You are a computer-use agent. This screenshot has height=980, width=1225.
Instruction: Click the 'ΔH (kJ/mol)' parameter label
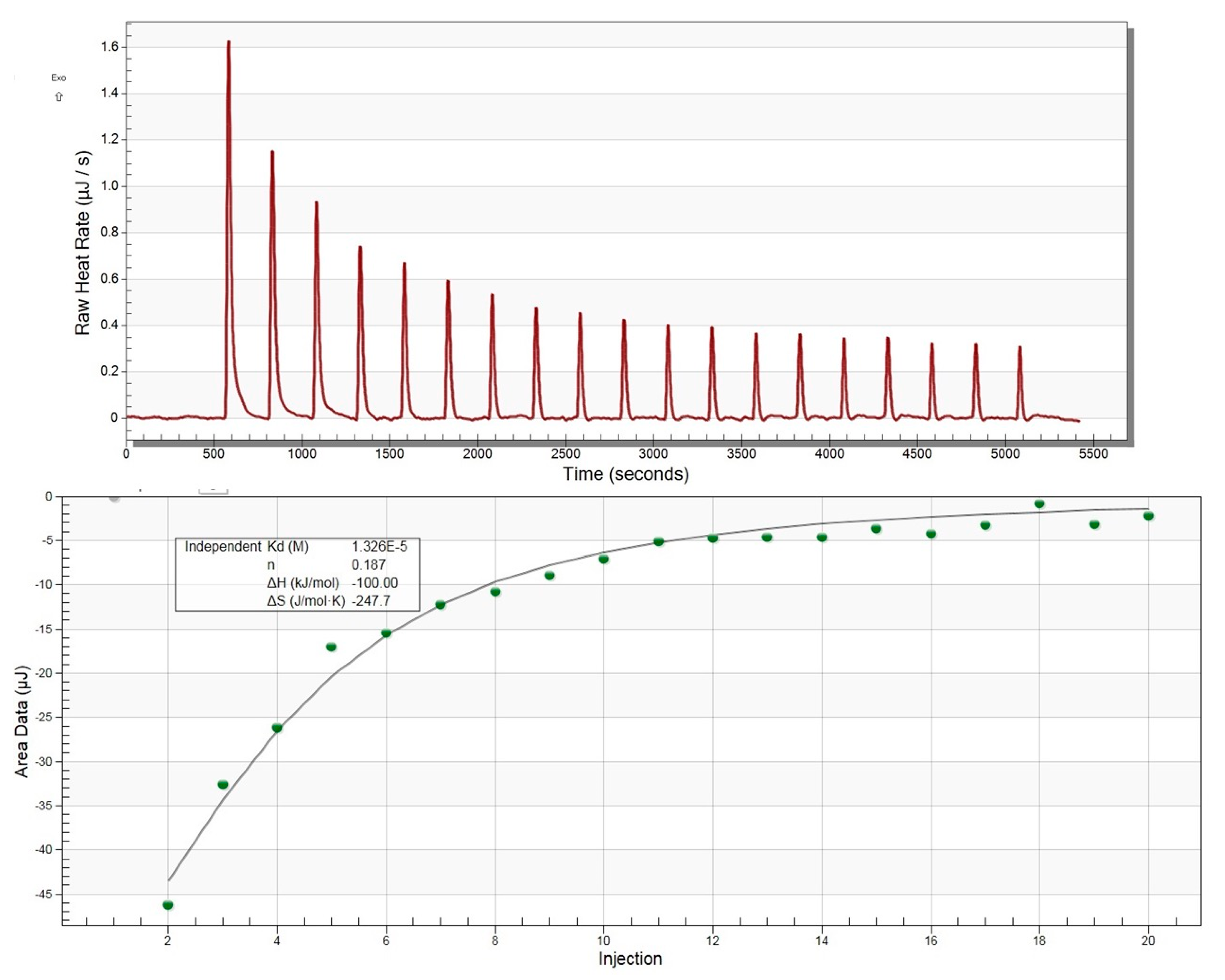point(304,583)
